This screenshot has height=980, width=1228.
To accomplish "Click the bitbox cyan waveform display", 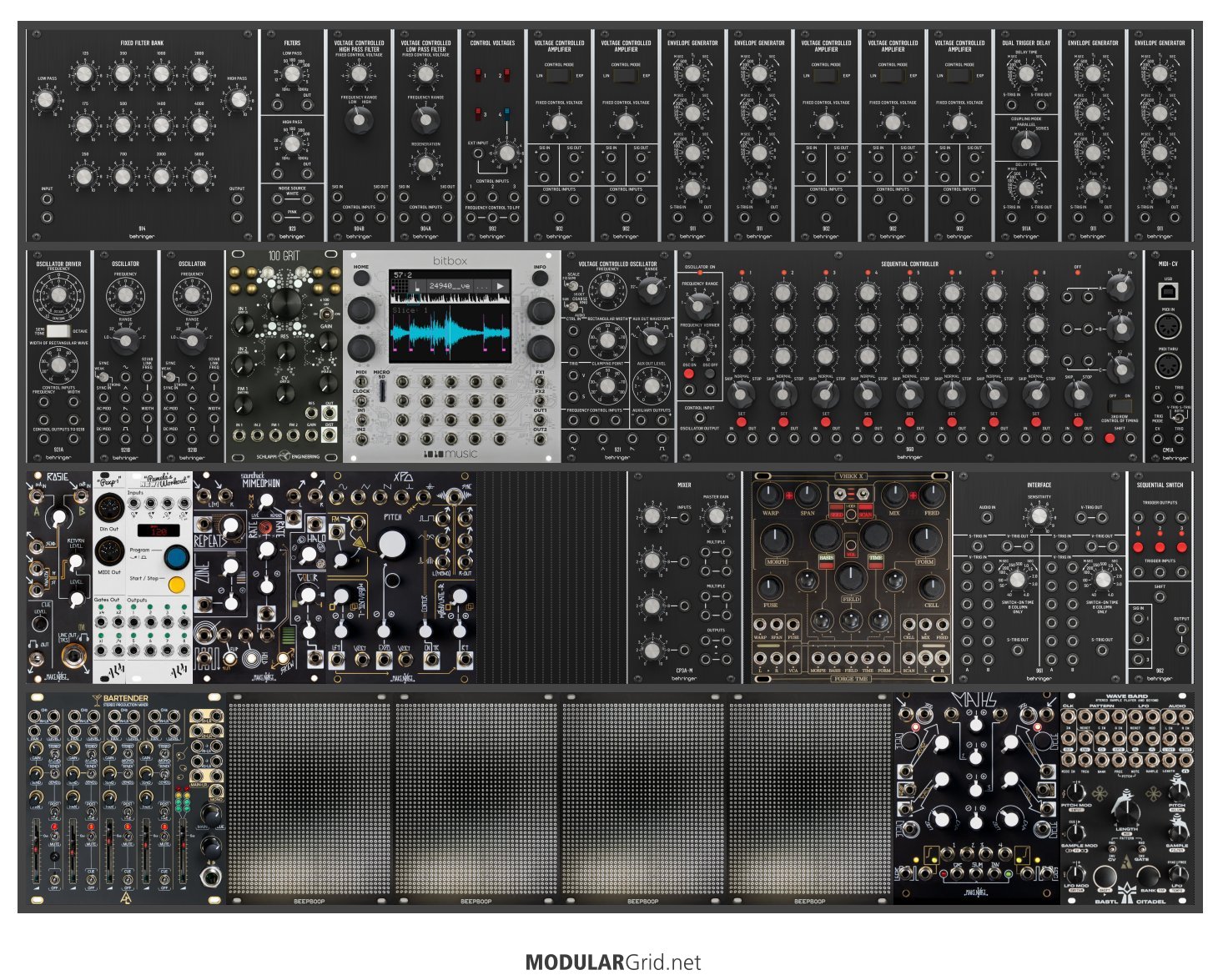I will 450,333.
